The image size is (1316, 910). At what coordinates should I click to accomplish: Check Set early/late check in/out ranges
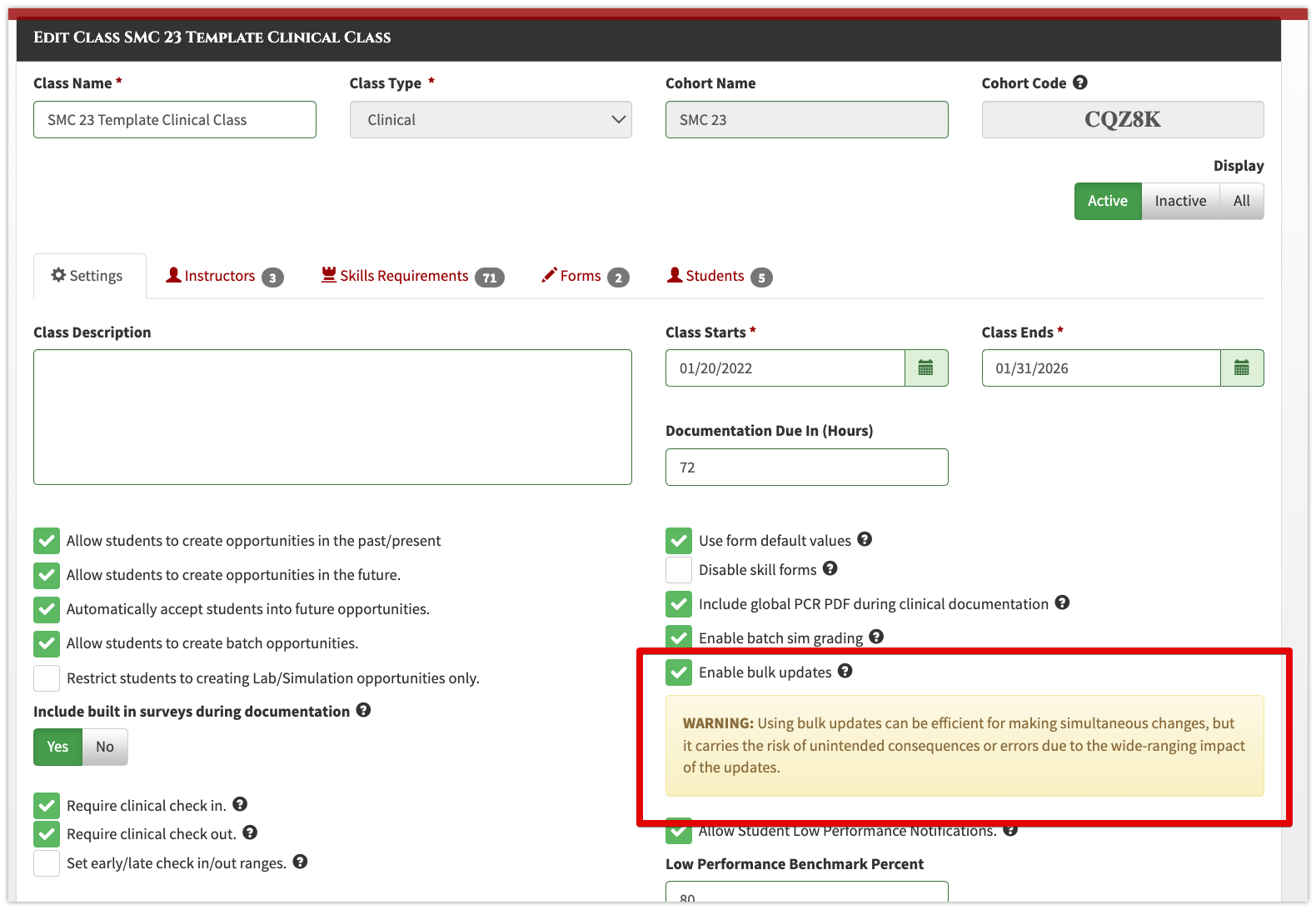point(47,863)
